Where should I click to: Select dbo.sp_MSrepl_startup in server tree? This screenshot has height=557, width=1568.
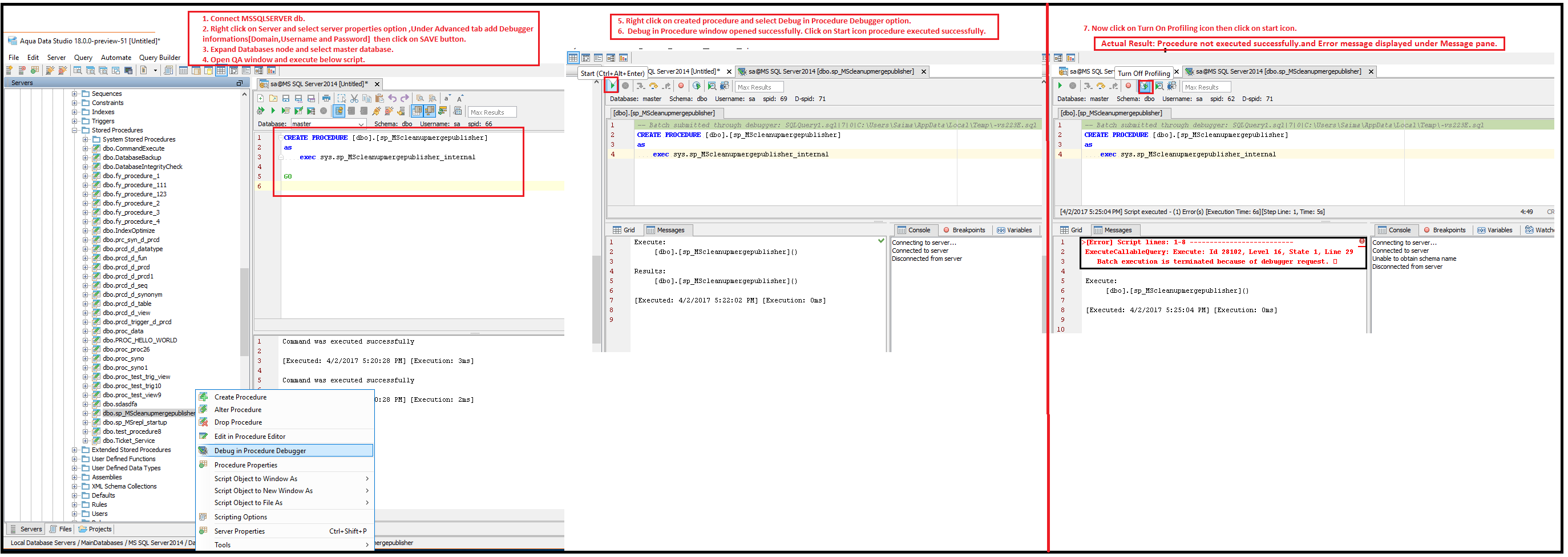tap(135, 422)
